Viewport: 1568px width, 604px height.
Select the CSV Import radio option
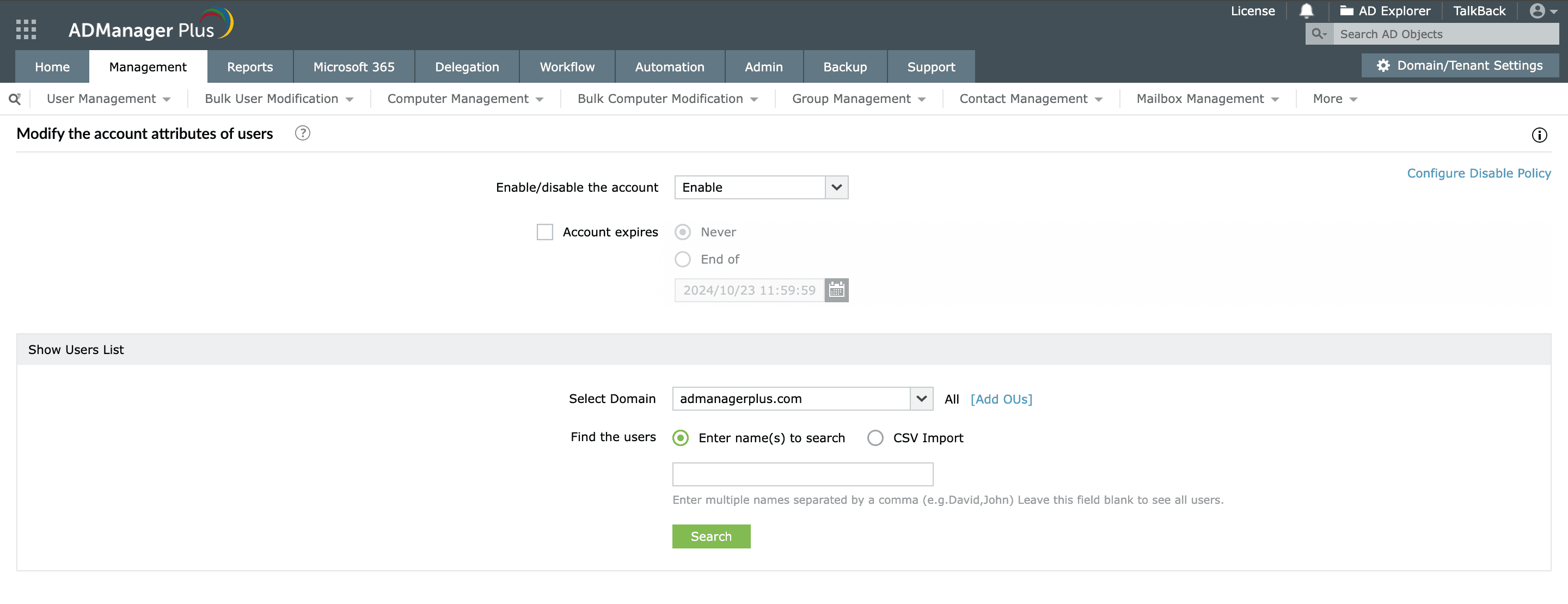tap(875, 438)
